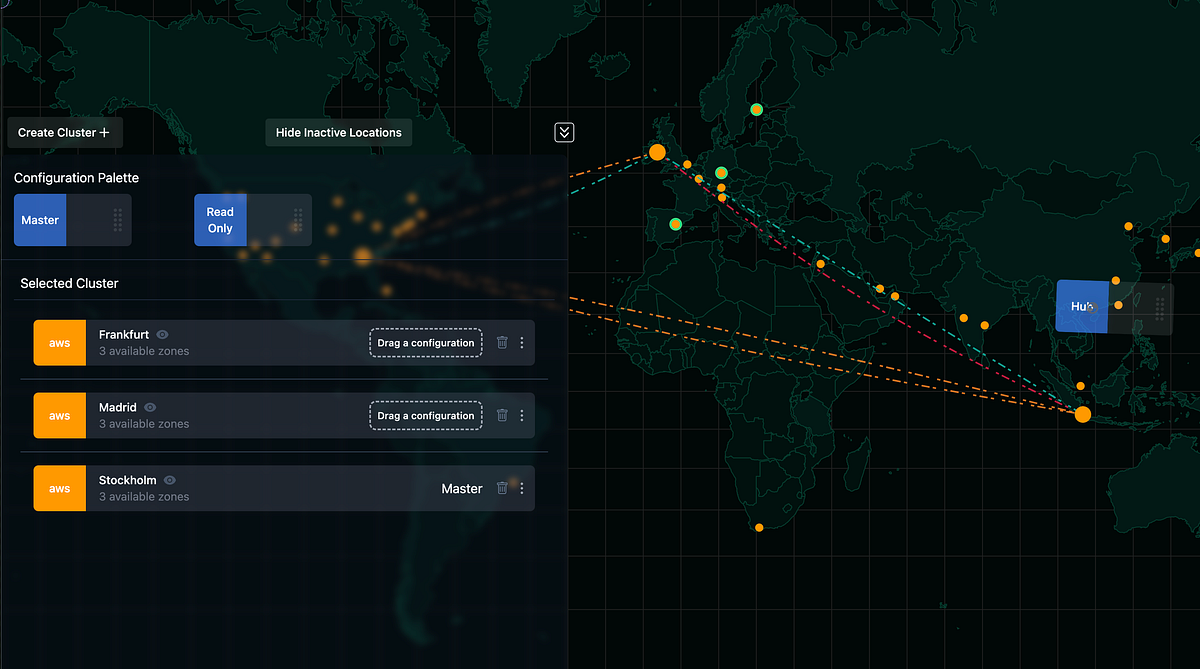
Task: Click Madrid Drag a configuration slot
Action: click(426, 416)
